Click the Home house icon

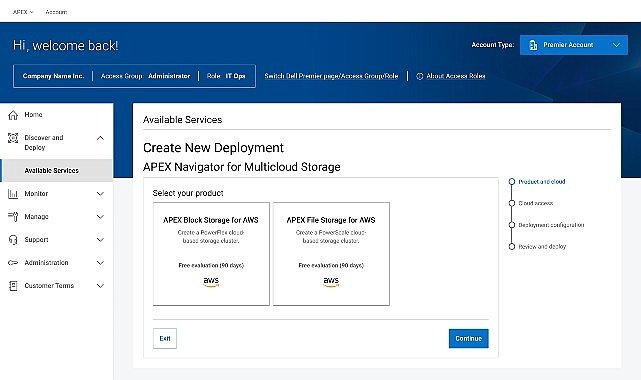13,115
